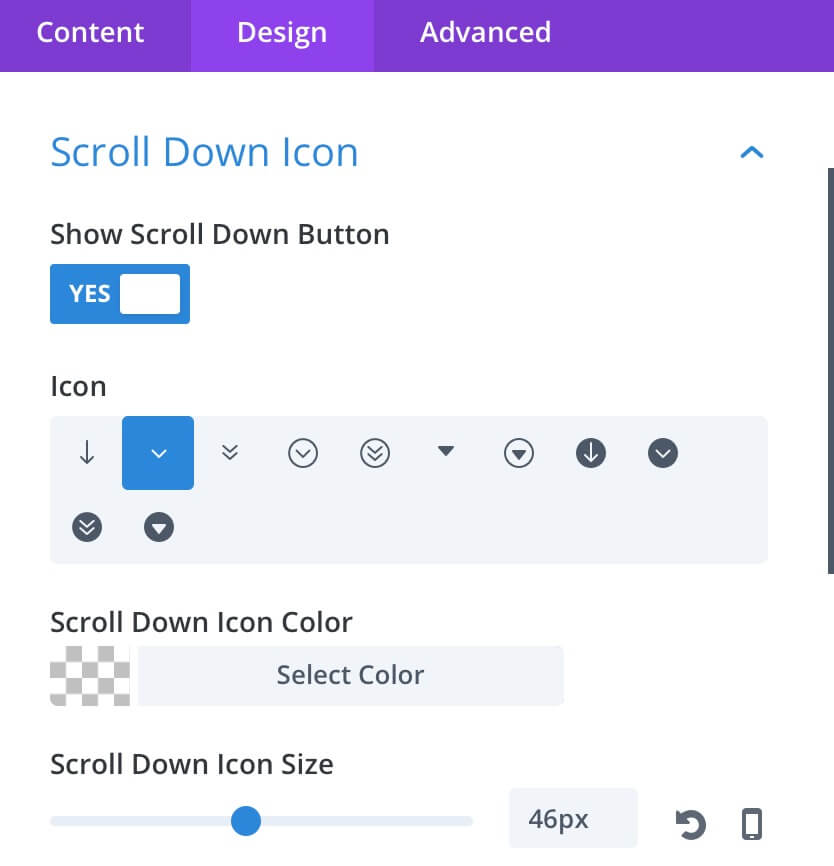Select the filled circle down arrow icon
The height and width of the screenshot is (866, 834).
pos(590,453)
